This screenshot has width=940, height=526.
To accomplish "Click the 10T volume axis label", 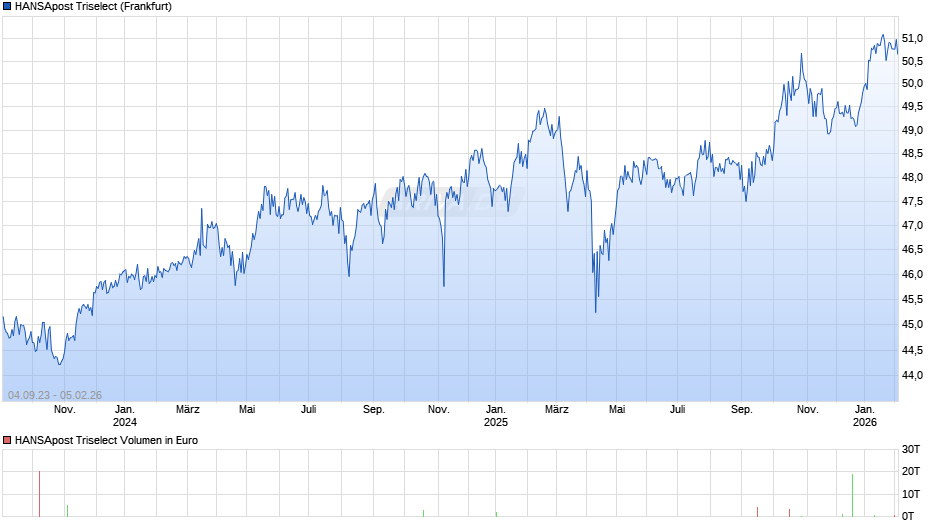I will point(911,494).
